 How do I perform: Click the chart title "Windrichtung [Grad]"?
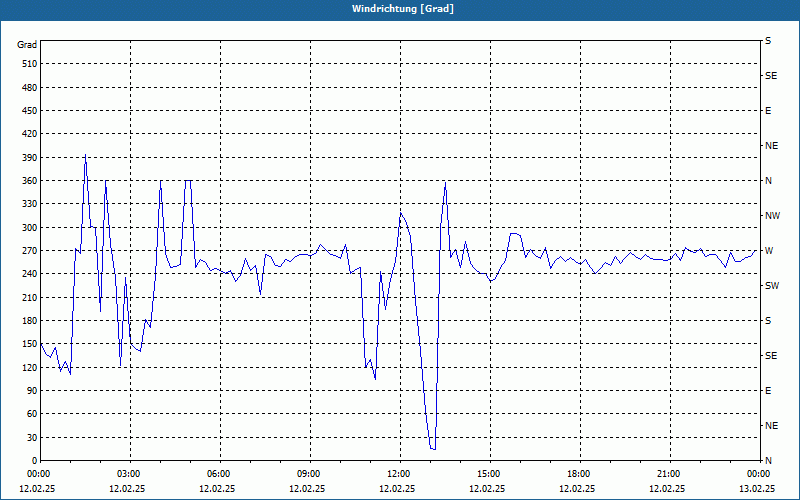403,9
